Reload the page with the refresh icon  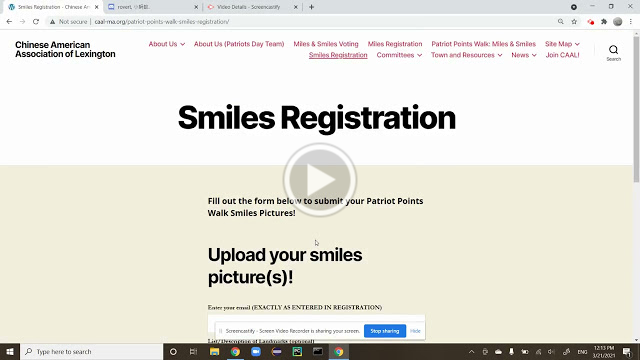coord(36,22)
